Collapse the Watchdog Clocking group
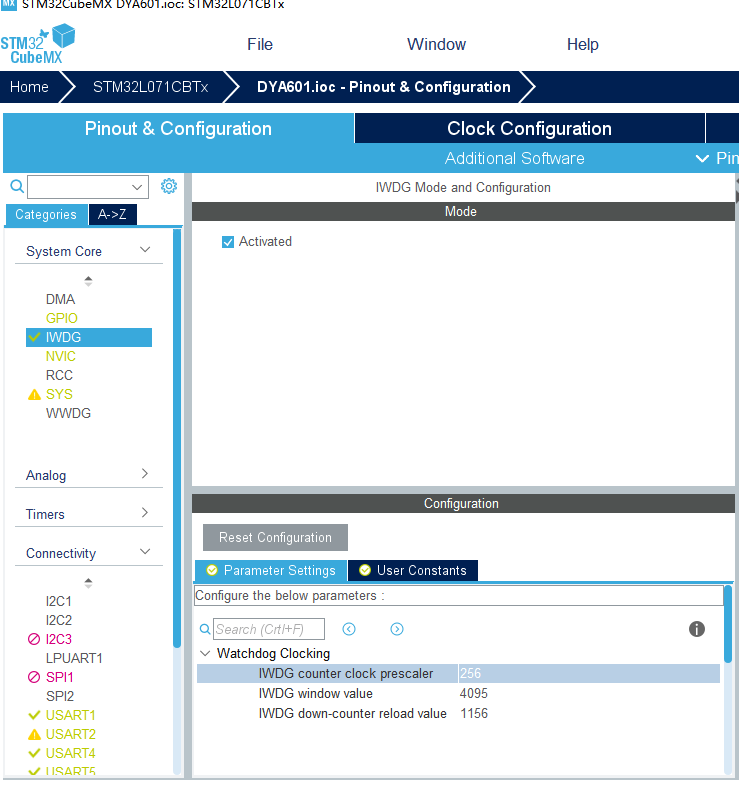Viewport: 739px width, 786px height. 205,654
